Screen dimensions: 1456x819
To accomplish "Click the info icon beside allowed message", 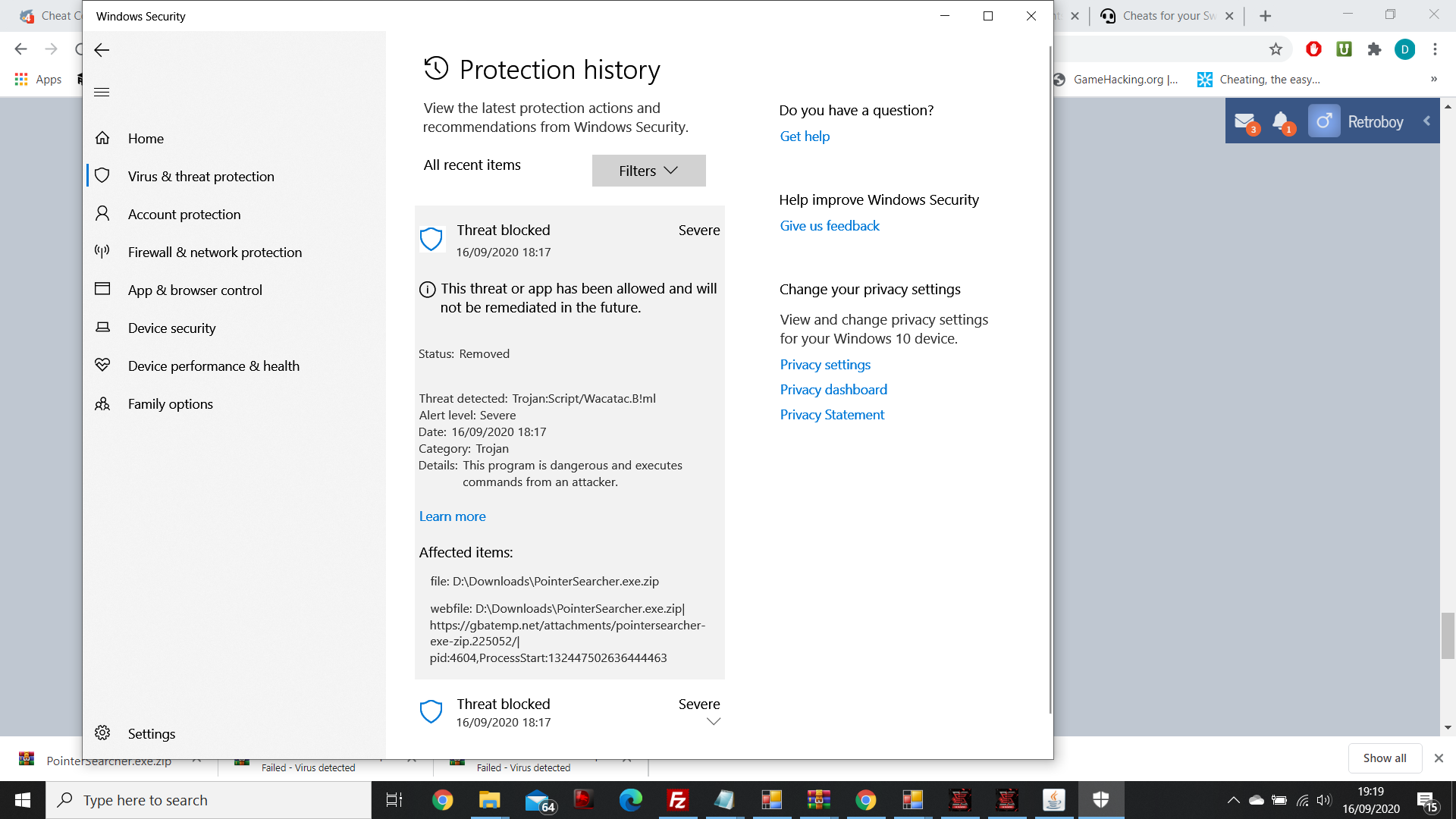I will click(x=428, y=289).
